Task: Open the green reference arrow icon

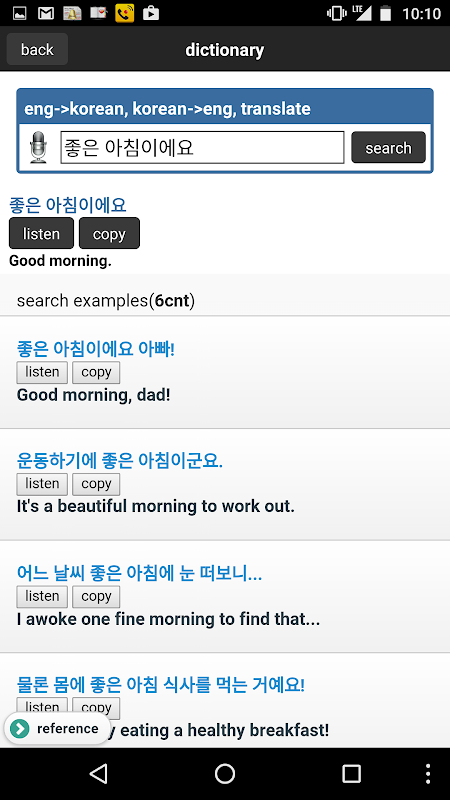Action: click(x=20, y=729)
